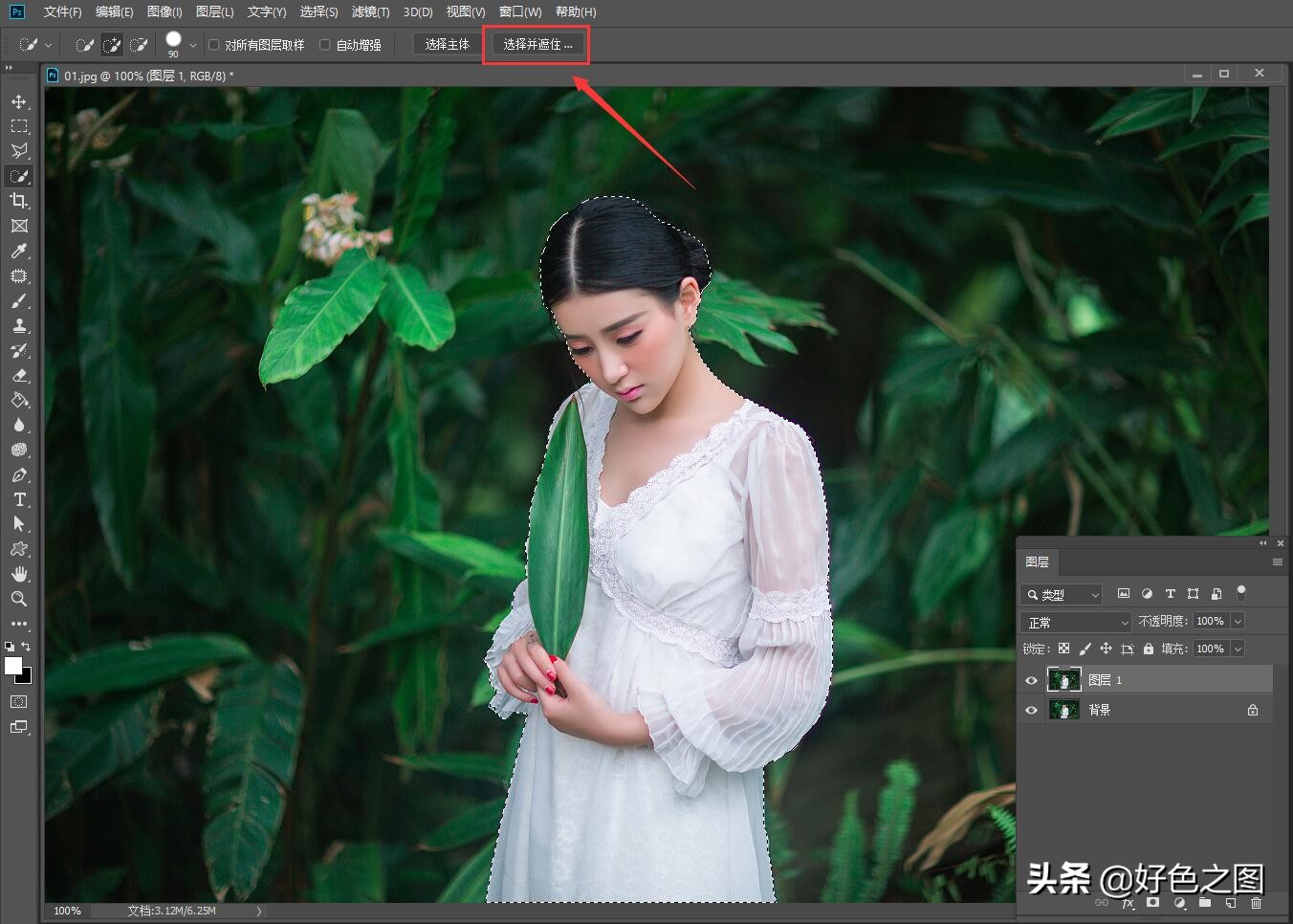Filter layers by pixel layers icon
The image size is (1293, 924).
coord(1124,594)
